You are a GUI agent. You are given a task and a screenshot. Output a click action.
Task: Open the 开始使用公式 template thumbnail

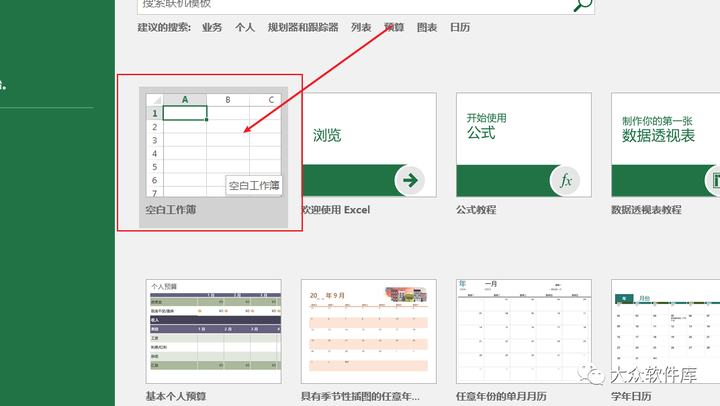click(x=524, y=145)
